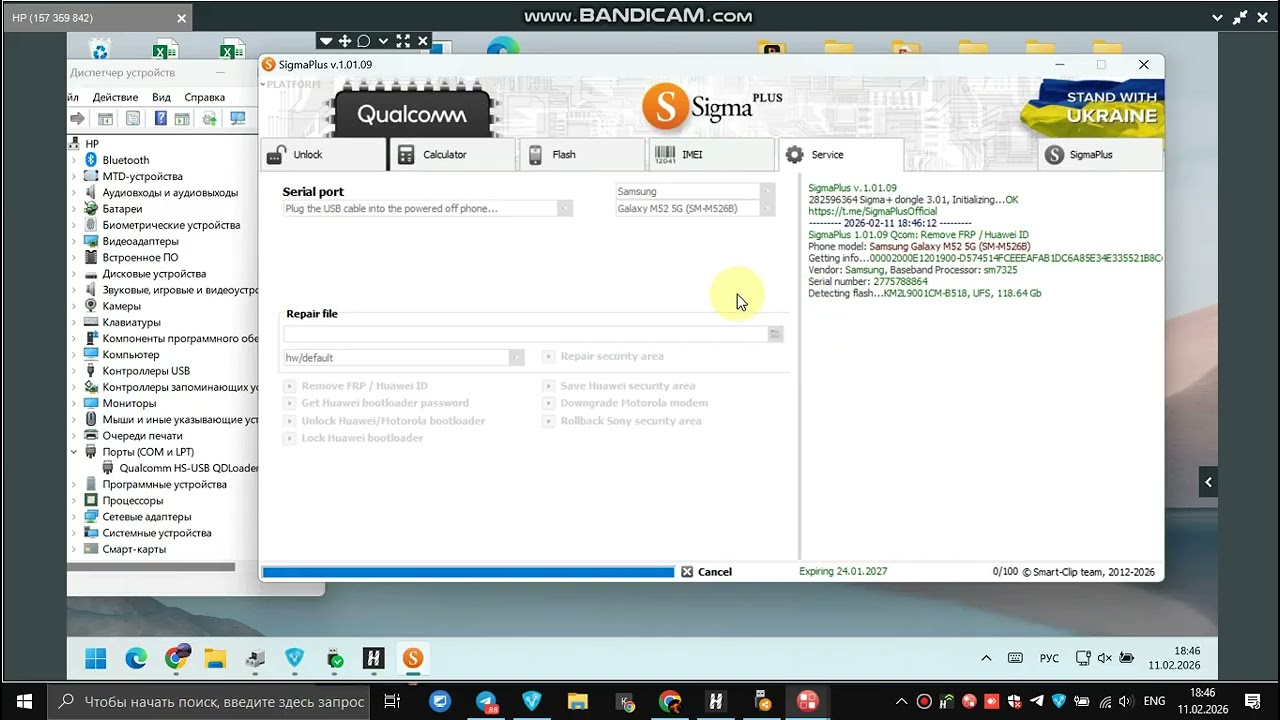Click the remote tray volume icon

tap(1105, 658)
